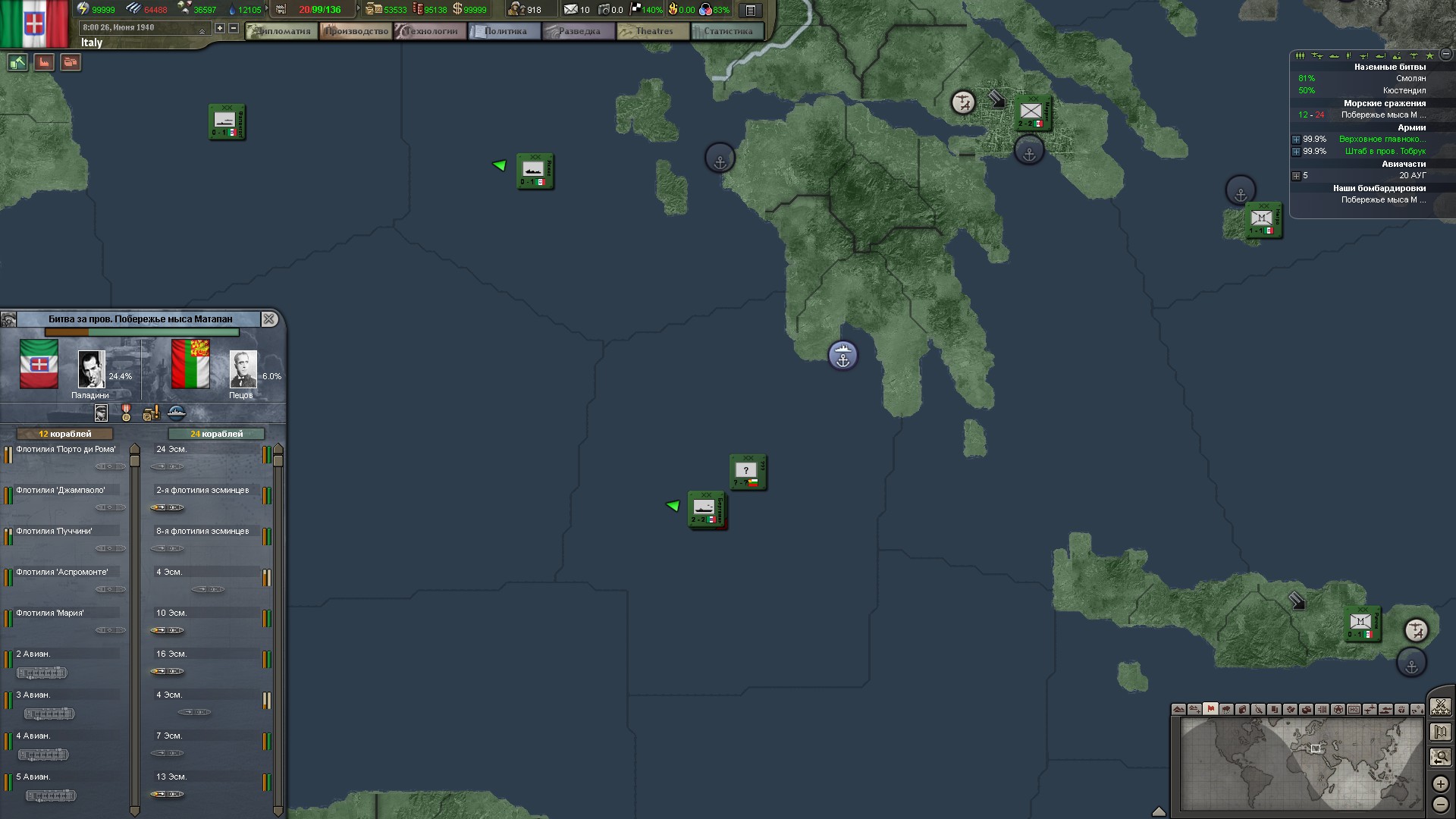This screenshot has height=819, width=1456.
Task: Click the Italian fleet list scrollbar in battle panel
Action: [x=135, y=629]
